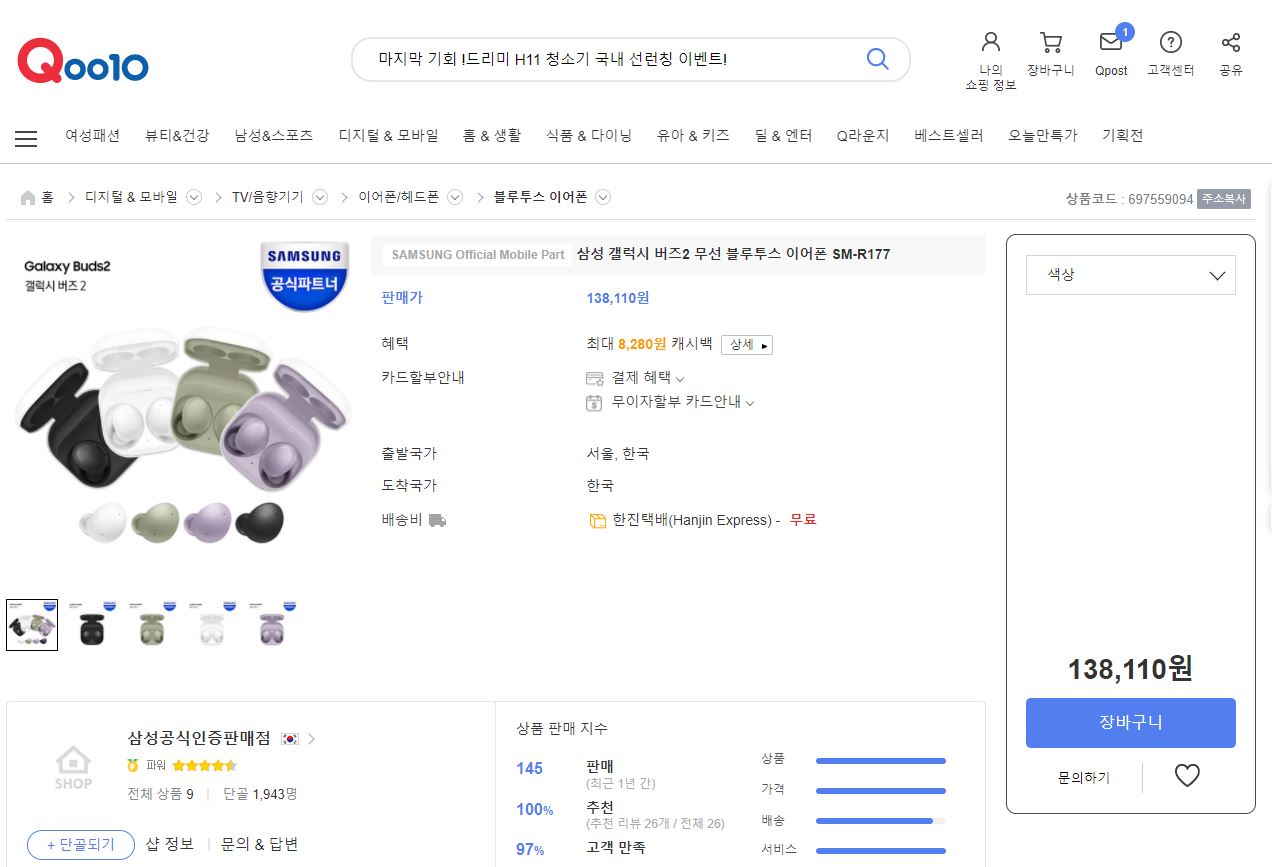
Task: Expand 결제 혜택 details
Action: (680, 379)
